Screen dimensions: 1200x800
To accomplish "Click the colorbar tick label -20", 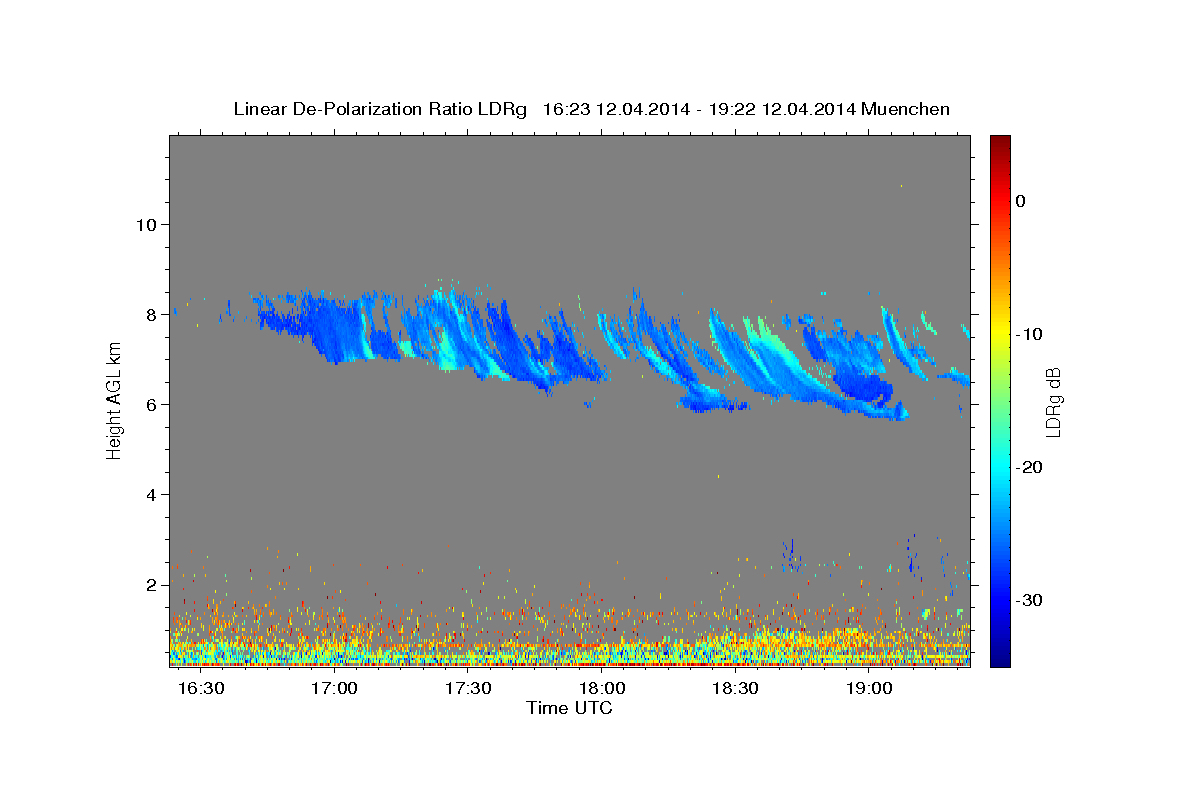I will [1028, 467].
